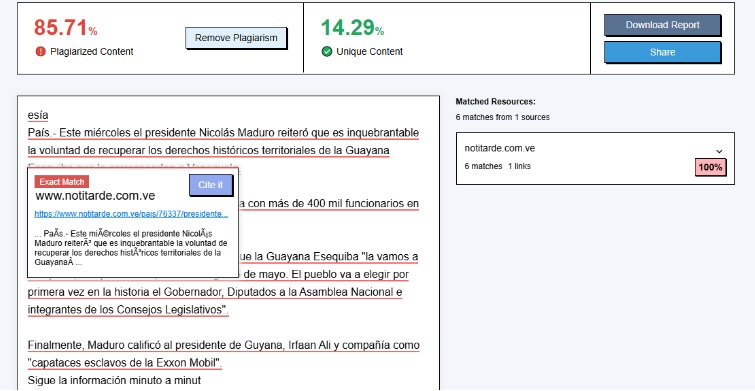Click the underlined sentence about Nicolás Maduro
Viewport: 755px width, 391px height.
coord(223,142)
